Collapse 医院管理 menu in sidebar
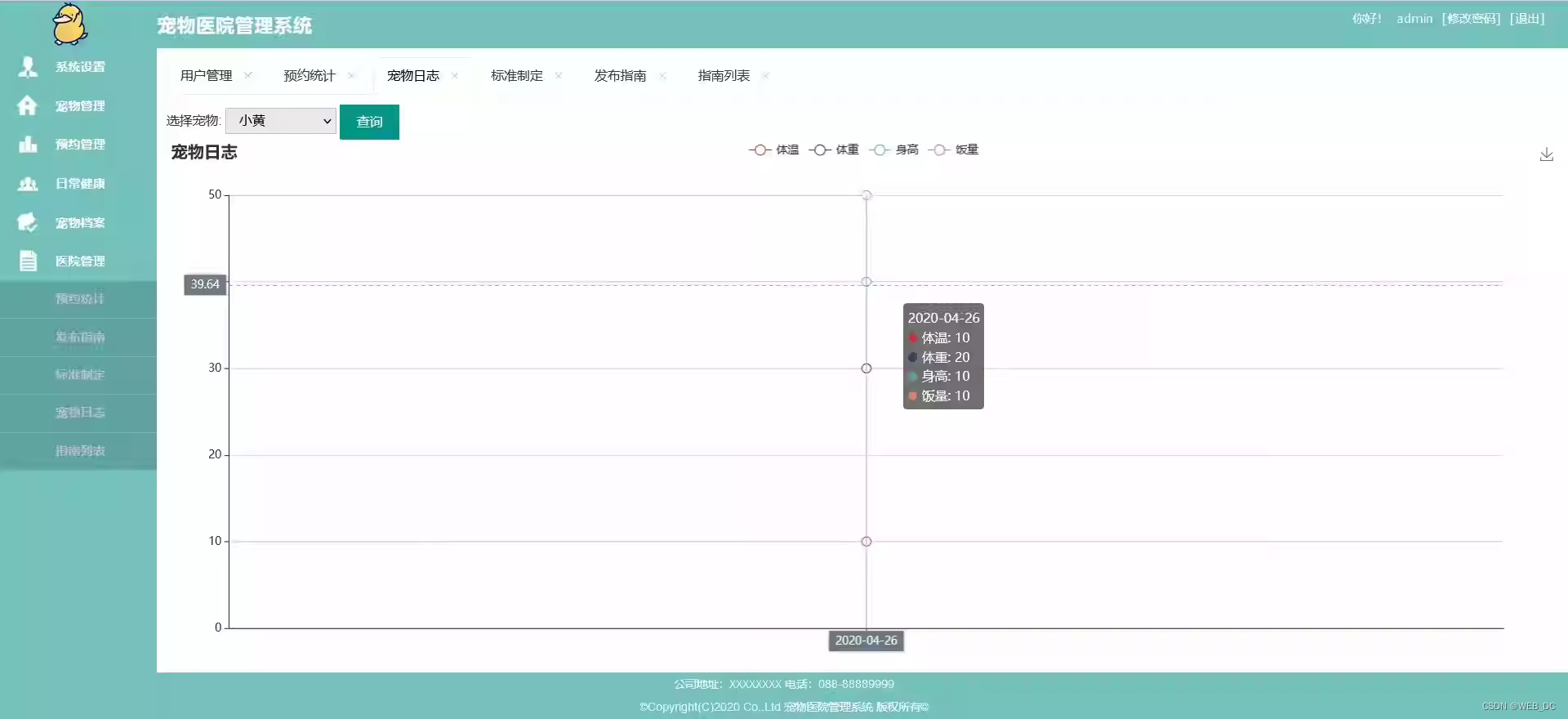 tap(78, 261)
